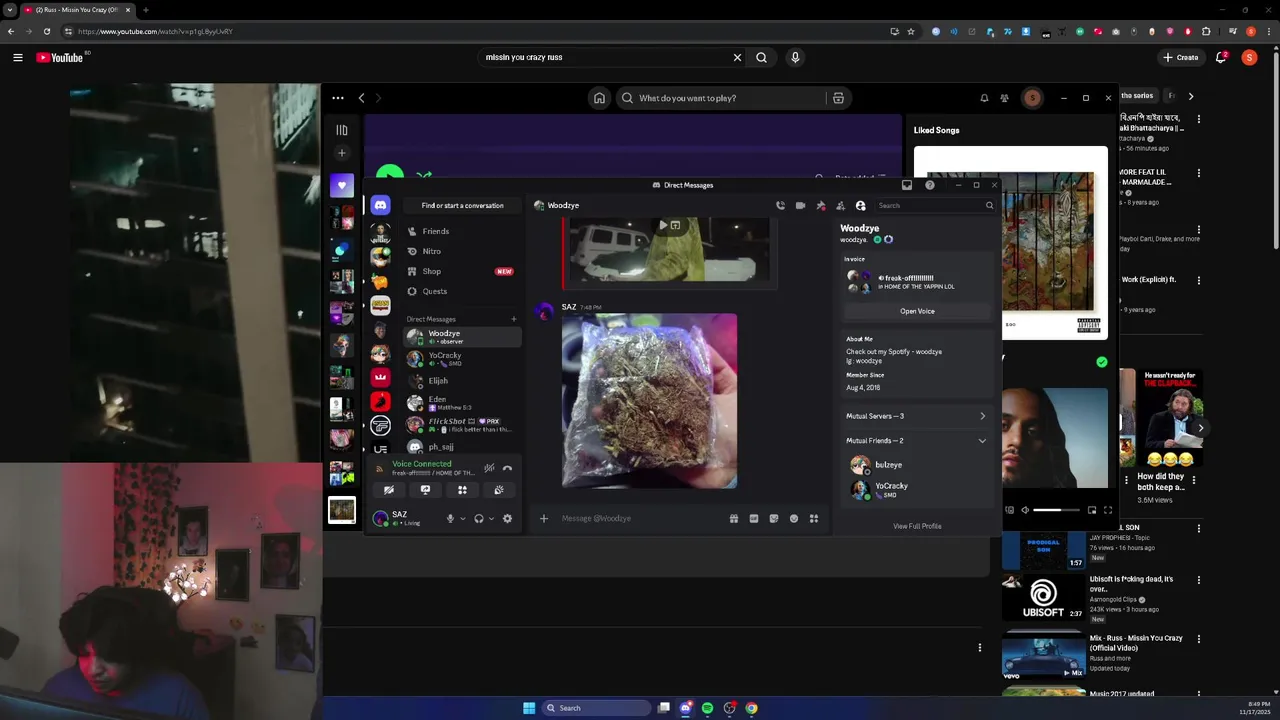Open Spotify notifications bell
Image resolution: width=1280 pixels, height=720 pixels.
pyautogui.click(x=984, y=98)
